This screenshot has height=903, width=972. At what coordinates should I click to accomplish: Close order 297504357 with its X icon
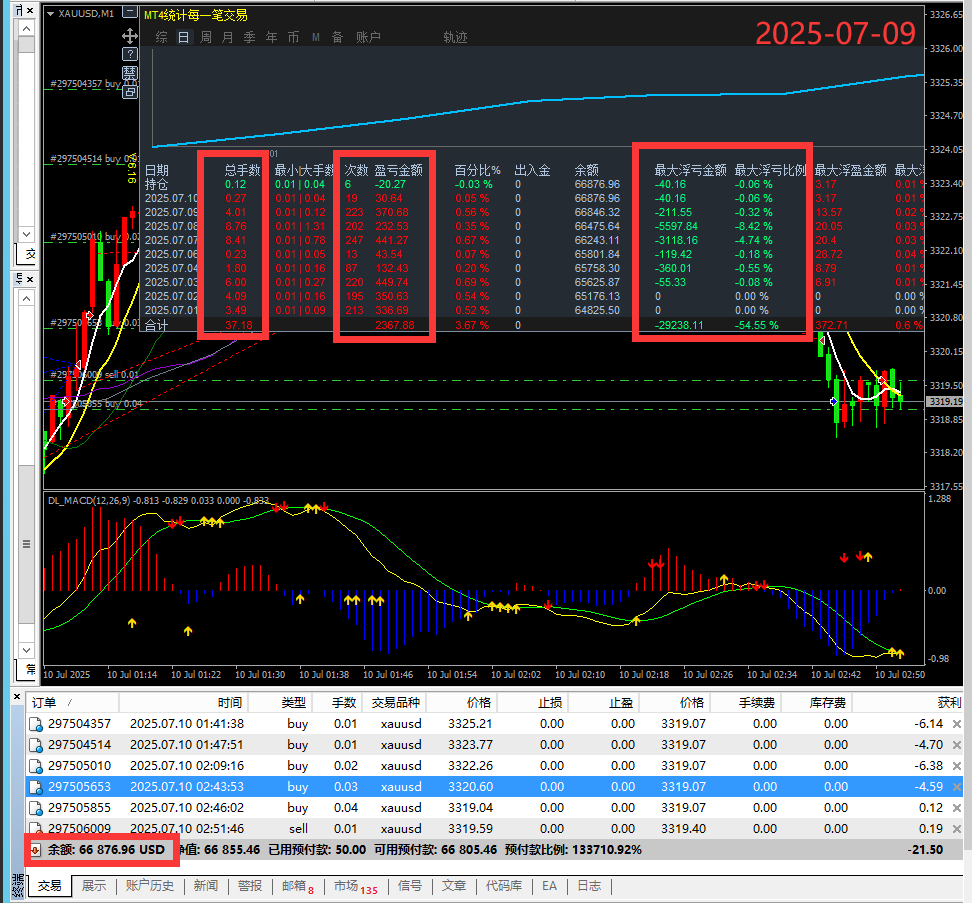pos(957,724)
